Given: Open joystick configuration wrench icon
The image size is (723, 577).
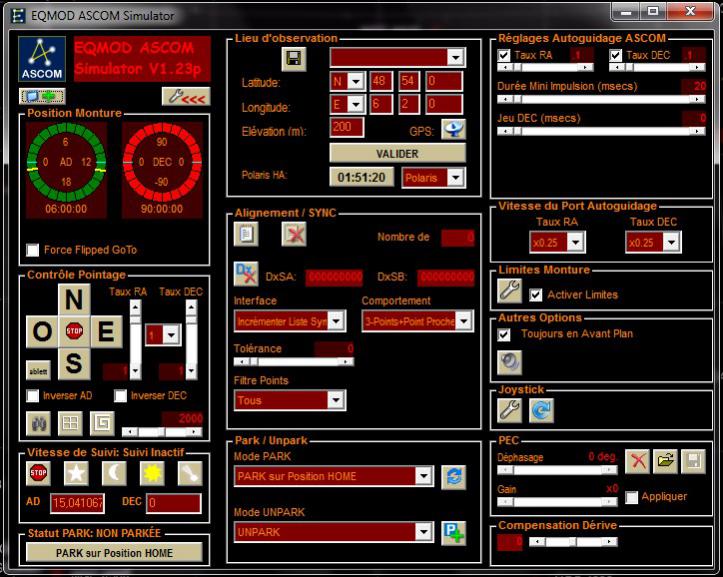Looking at the screenshot, I should coord(510,410).
